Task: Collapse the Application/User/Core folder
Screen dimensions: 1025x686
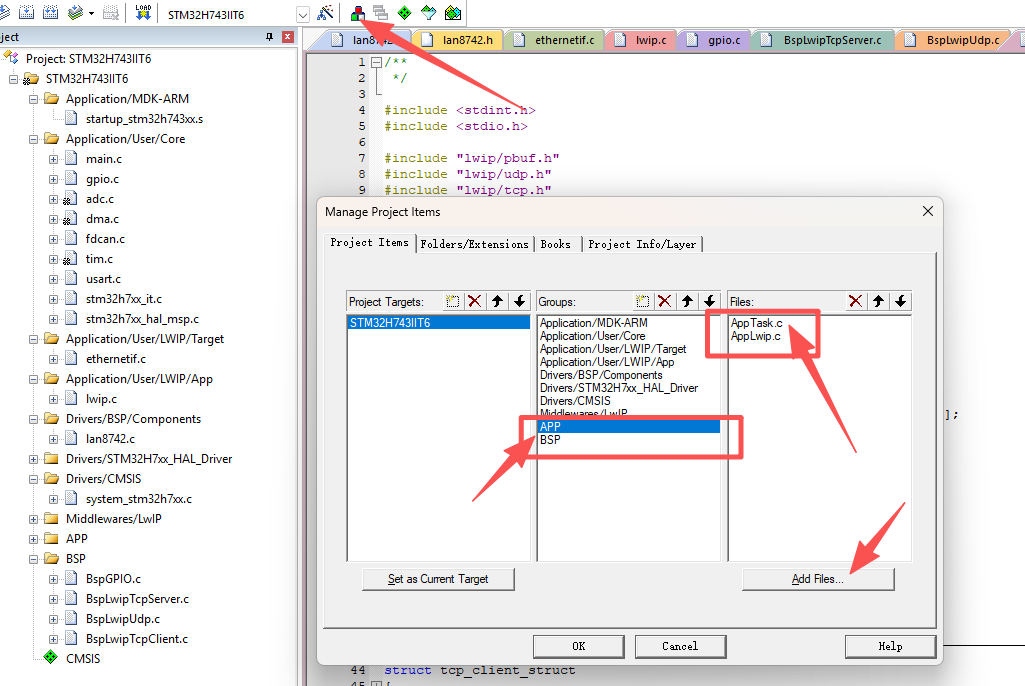Action: [34, 139]
